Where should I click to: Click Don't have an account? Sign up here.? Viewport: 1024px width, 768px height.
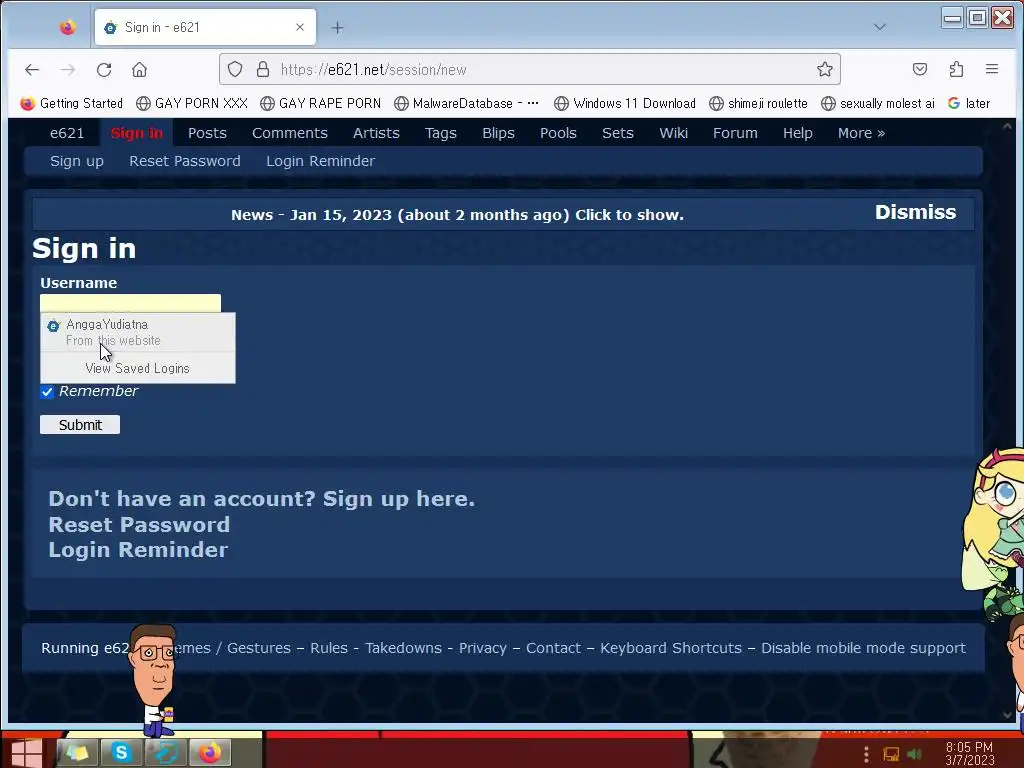pos(261,499)
